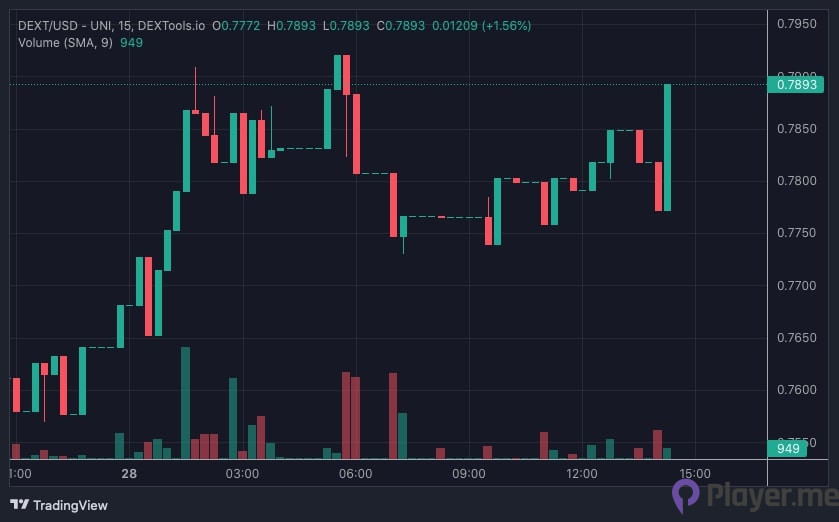
Task: Click the last green candle at right edge
Action: pos(667,147)
